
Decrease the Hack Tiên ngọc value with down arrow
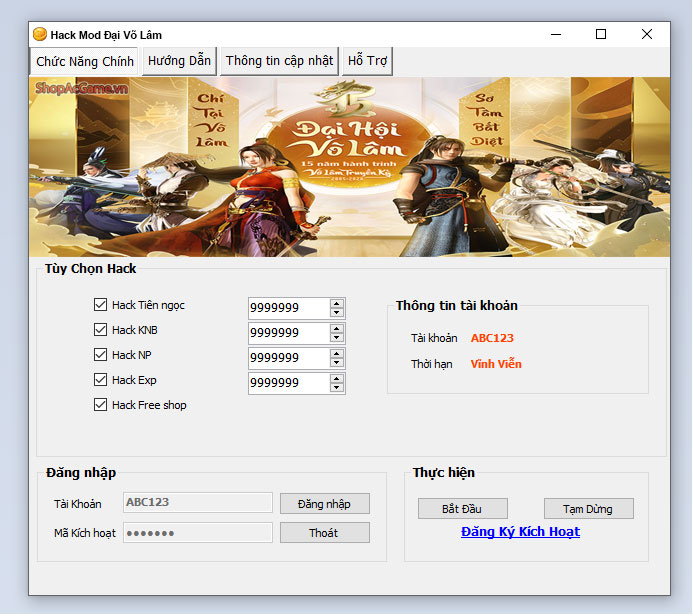click(x=337, y=312)
